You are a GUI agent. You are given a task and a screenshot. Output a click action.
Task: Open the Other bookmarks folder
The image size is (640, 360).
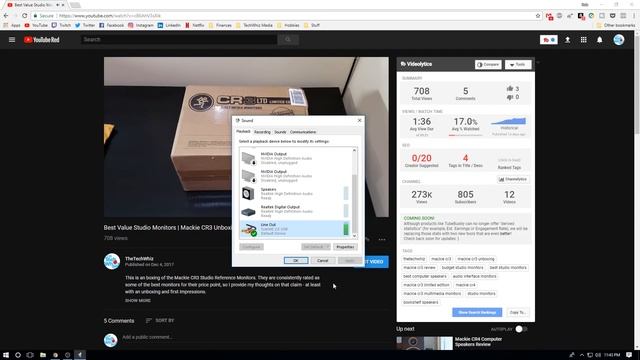click(616, 25)
